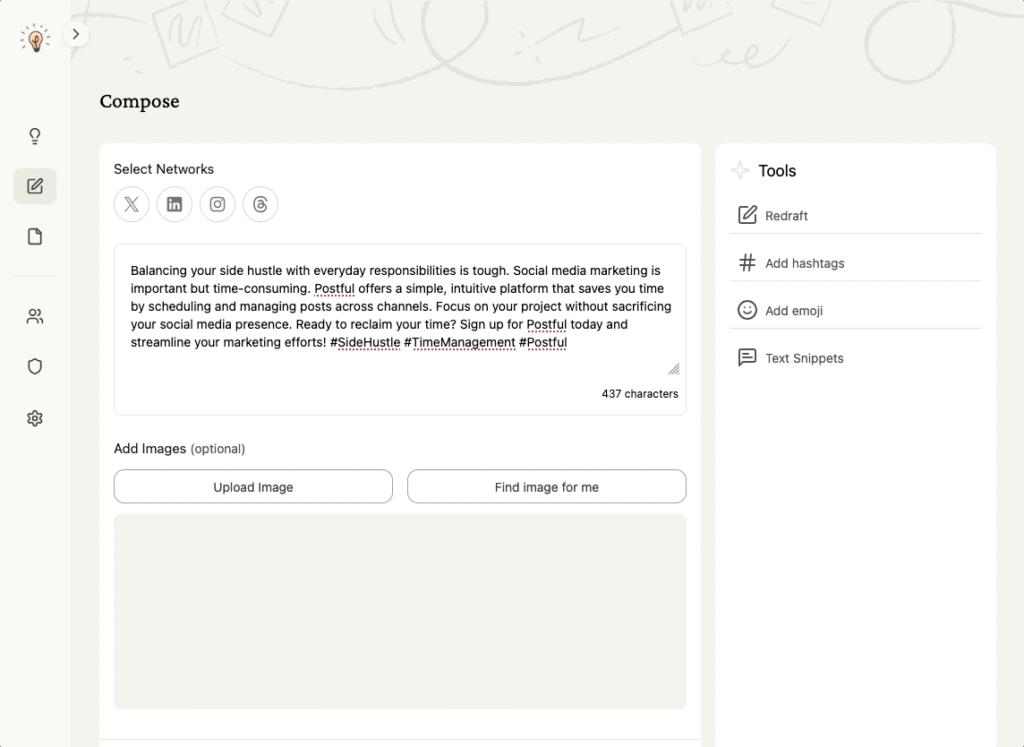This screenshot has height=747, width=1024.
Task: Open Text Snippets tool
Action: tap(804, 358)
